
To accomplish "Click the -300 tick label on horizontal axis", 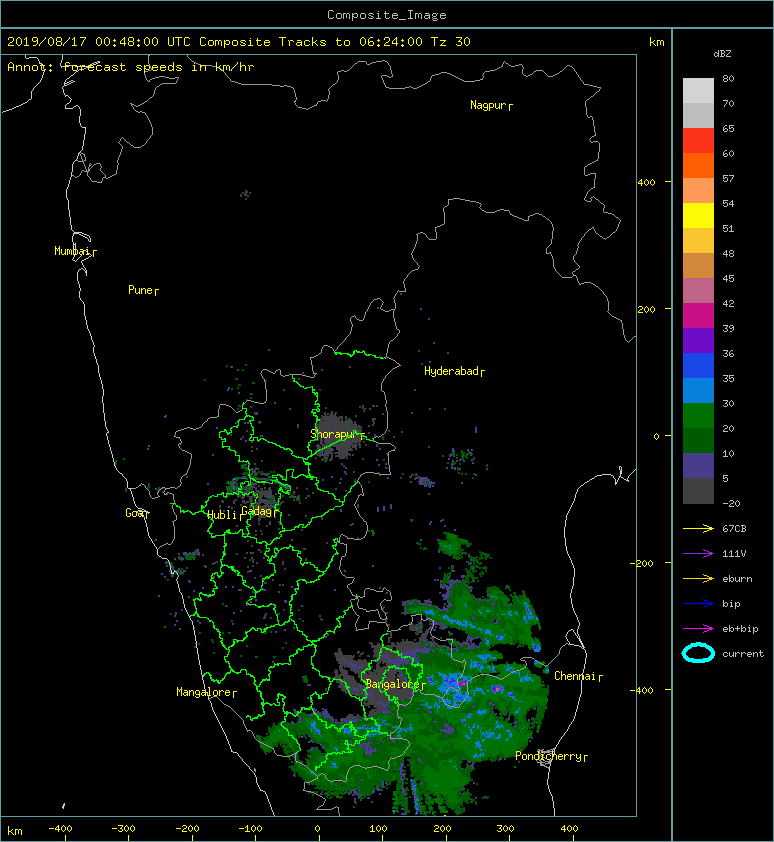I will coord(124,829).
